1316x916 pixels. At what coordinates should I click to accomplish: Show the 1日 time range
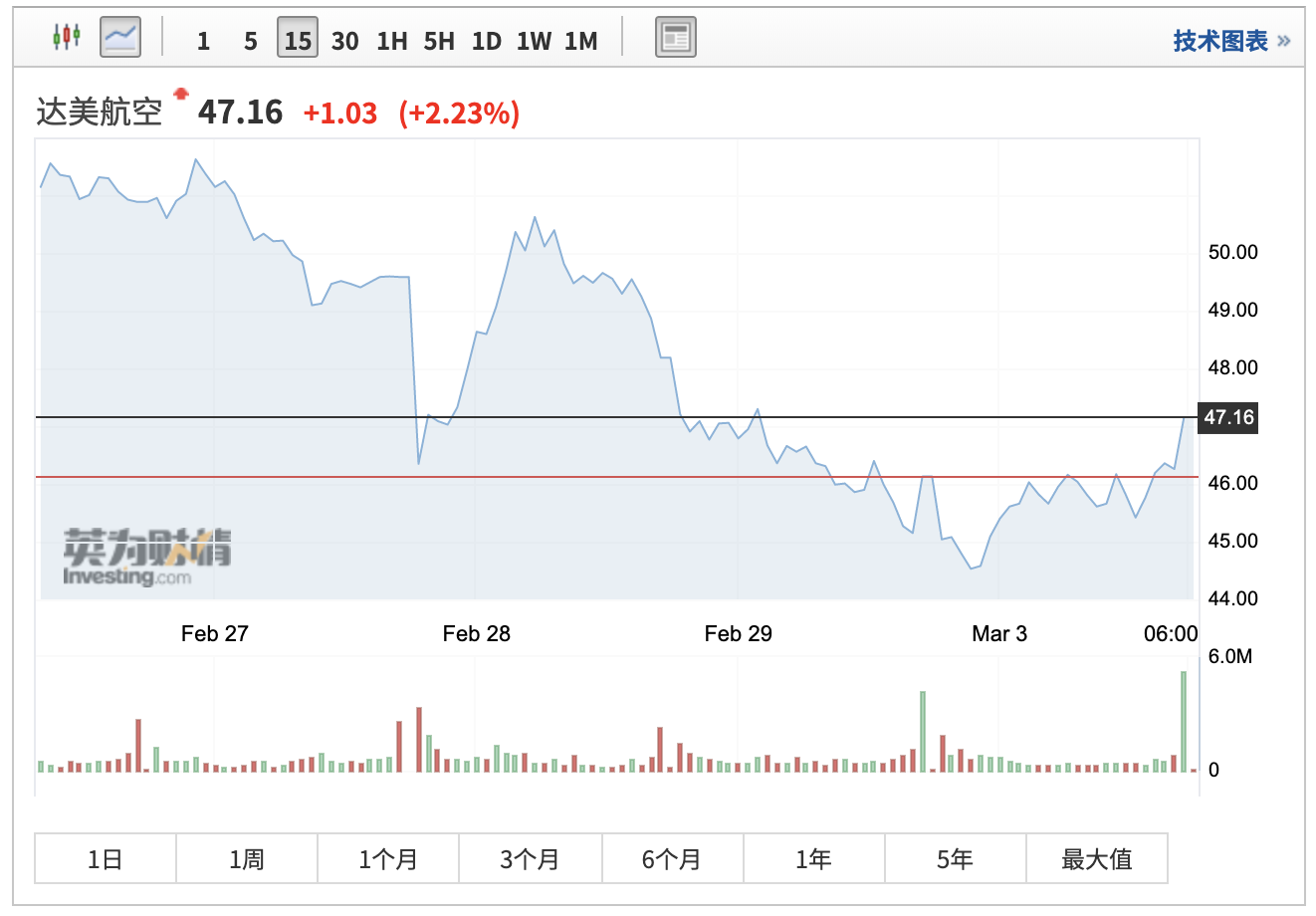[106, 859]
